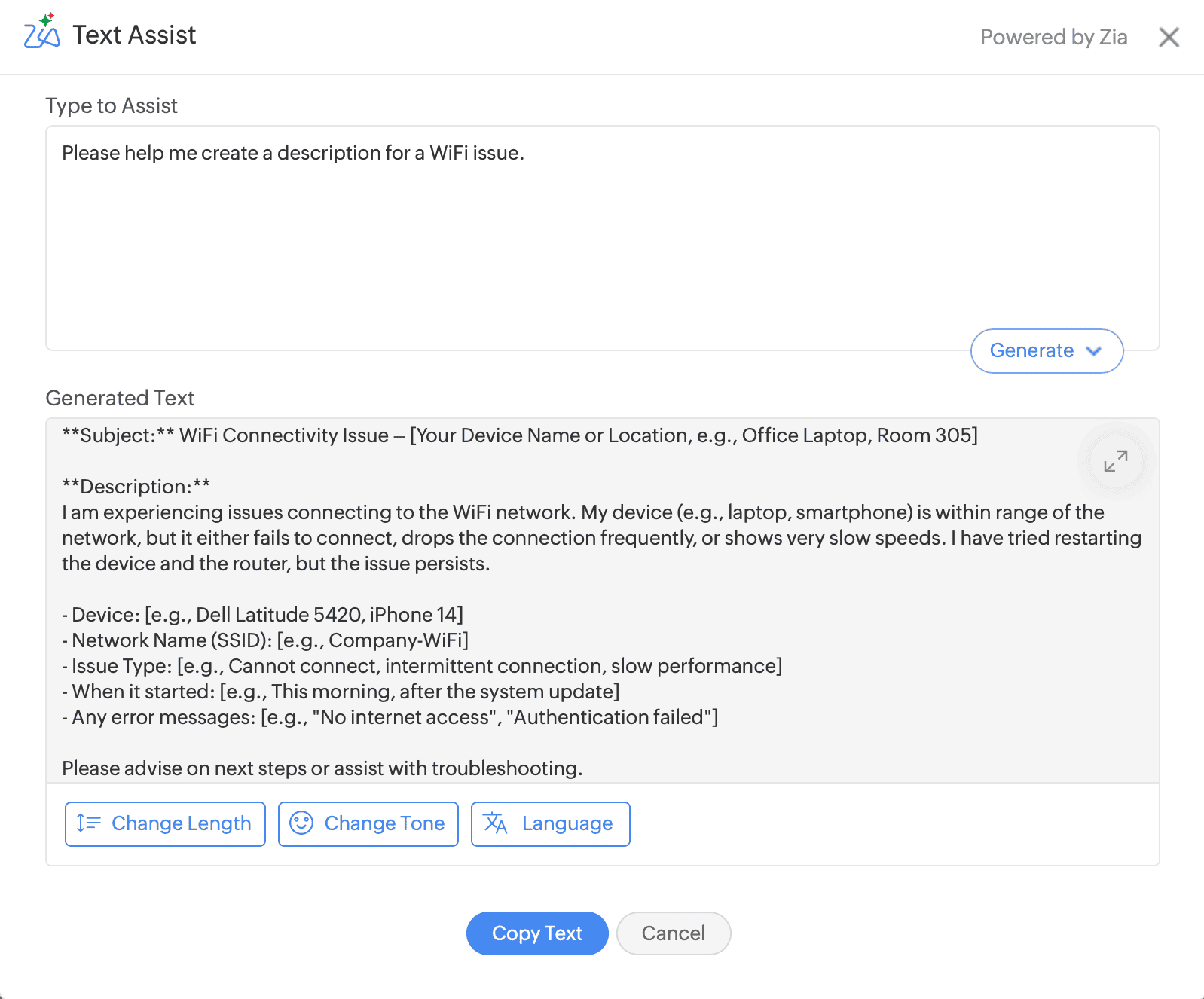
Task: Click the "- Issue Type:" line
Action: click(x=422, y=666)
